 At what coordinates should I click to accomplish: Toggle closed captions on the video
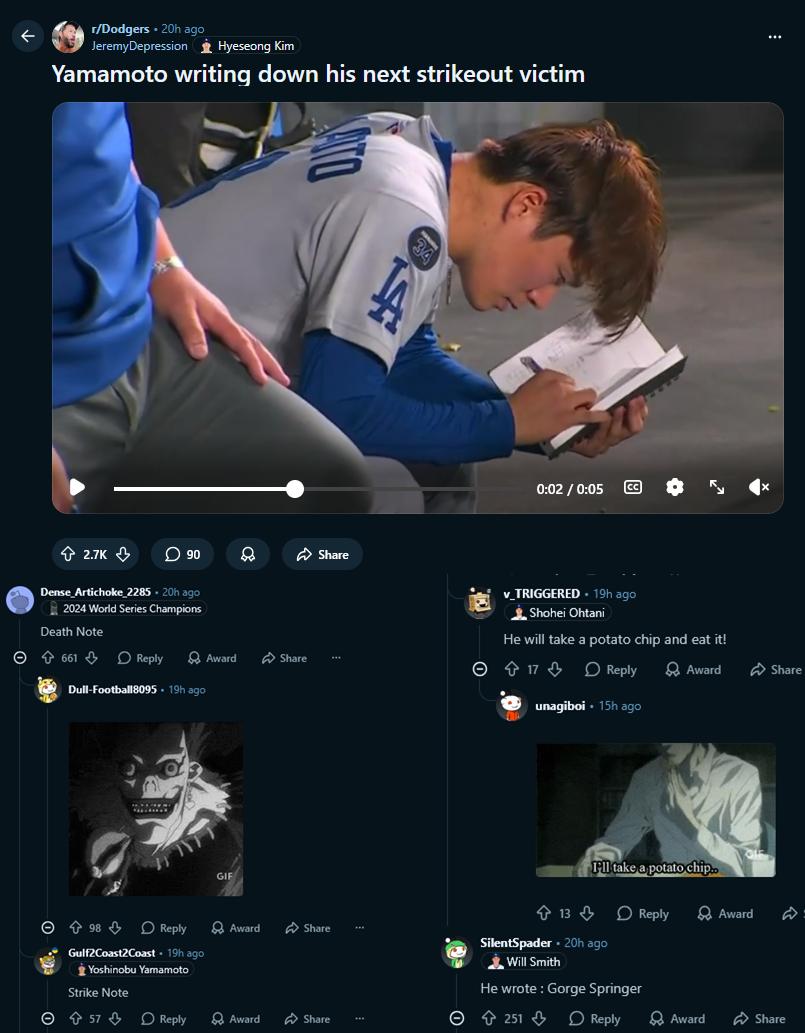tap(632, 487)
